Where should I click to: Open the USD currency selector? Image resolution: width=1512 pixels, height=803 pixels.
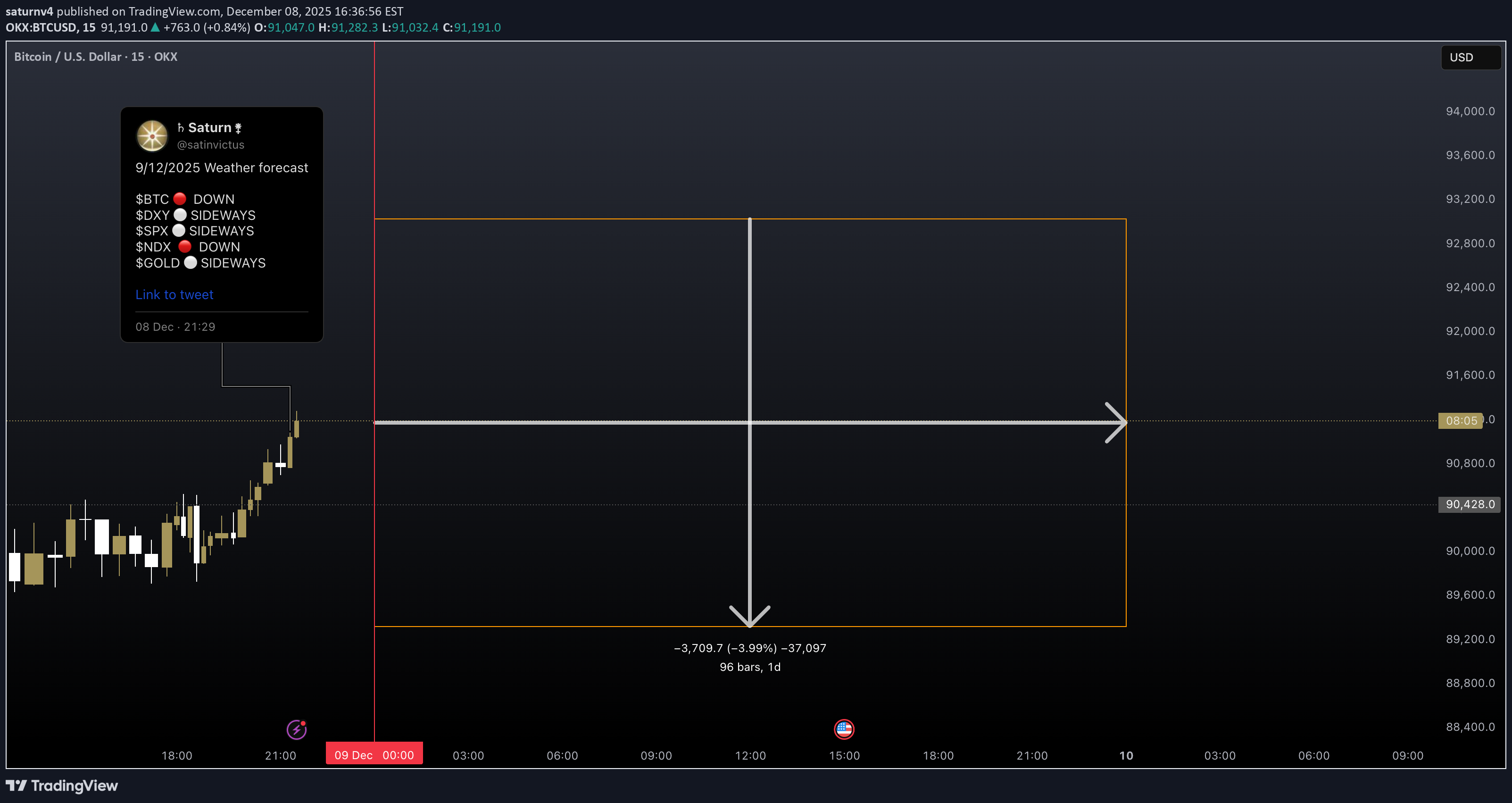[1470, 58]
